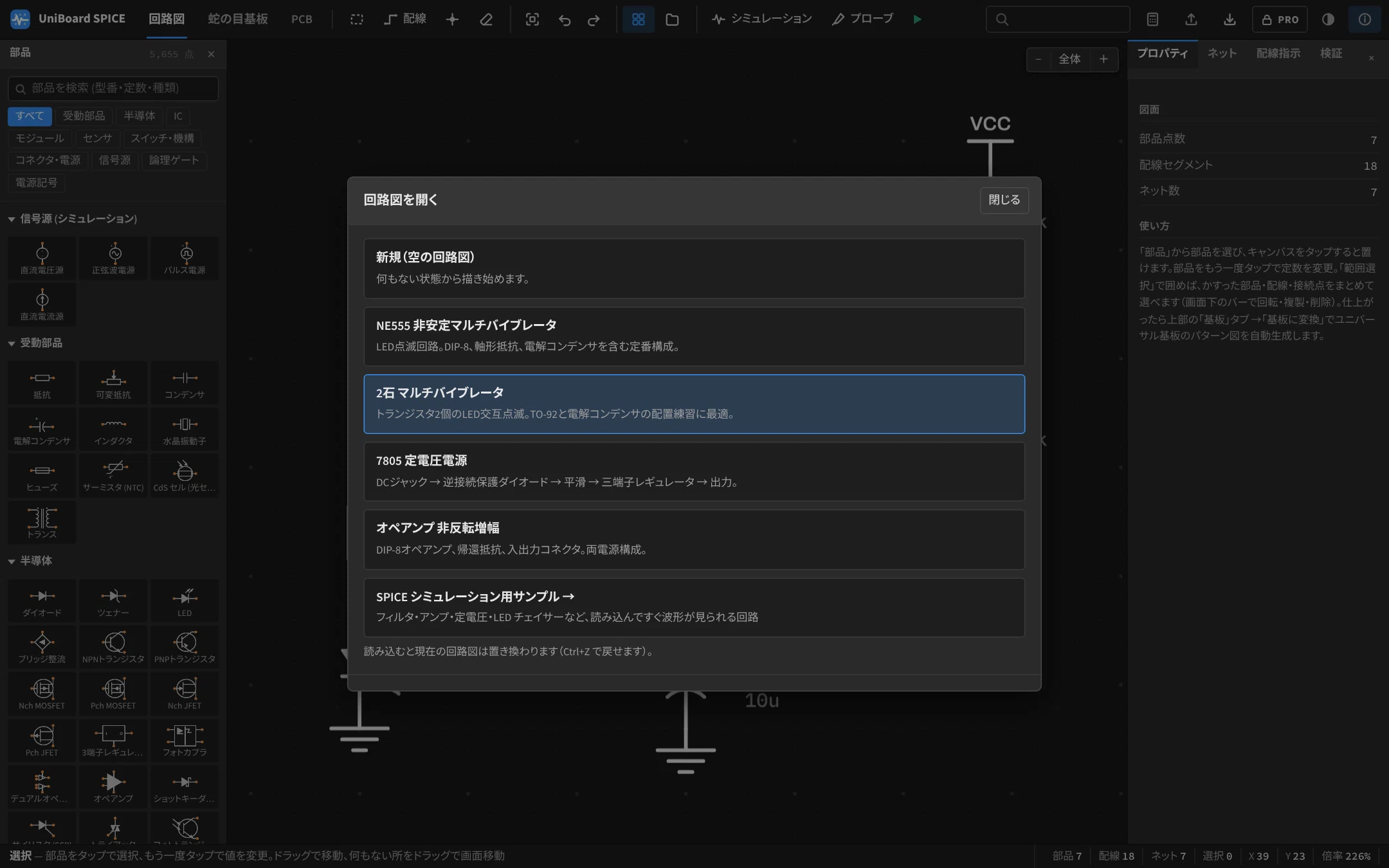Toggle the parts grid panel icon
This screenshot has width=1389, height=868.
point(638,19)
